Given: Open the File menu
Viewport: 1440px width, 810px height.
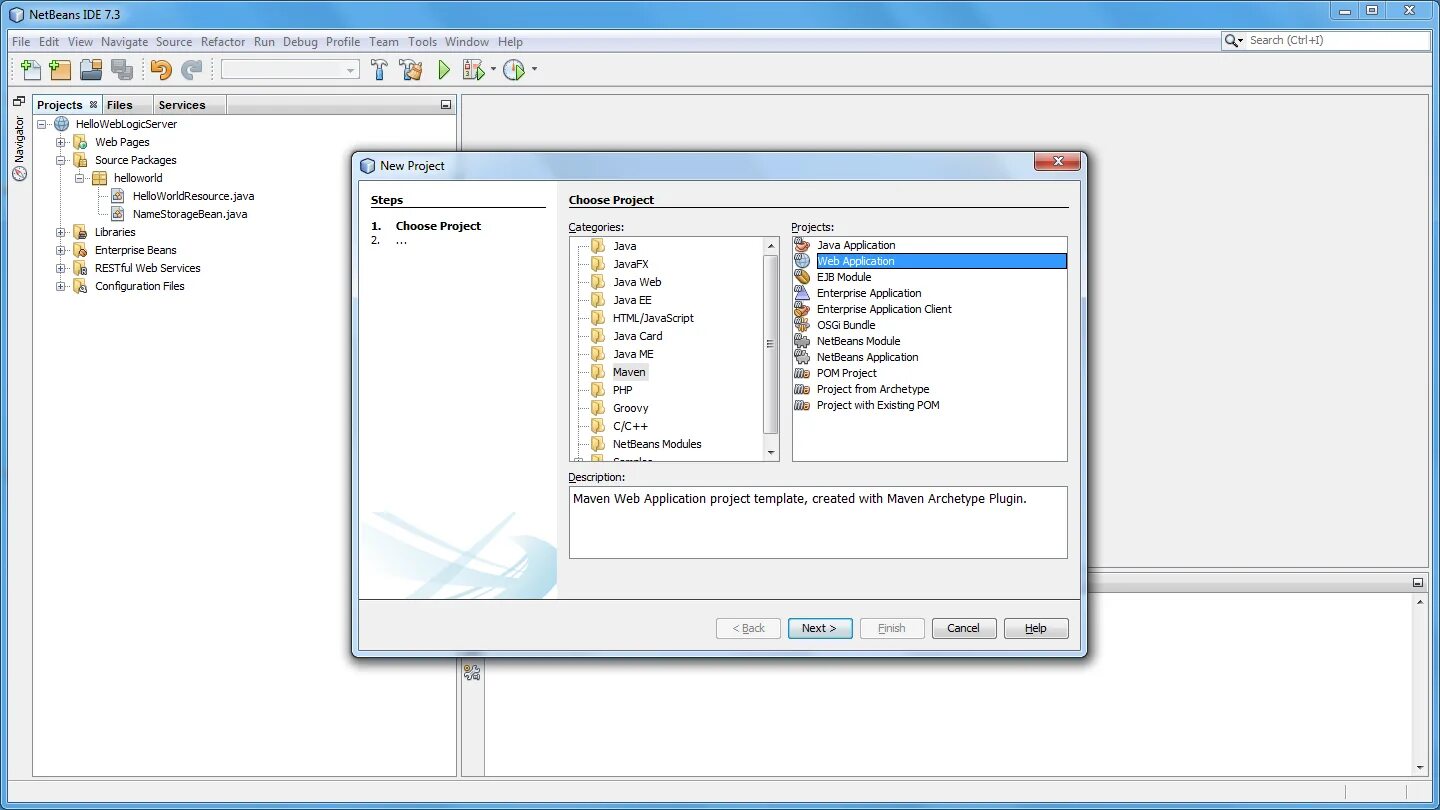Looking at the screenshot, I should coord(21,42).
